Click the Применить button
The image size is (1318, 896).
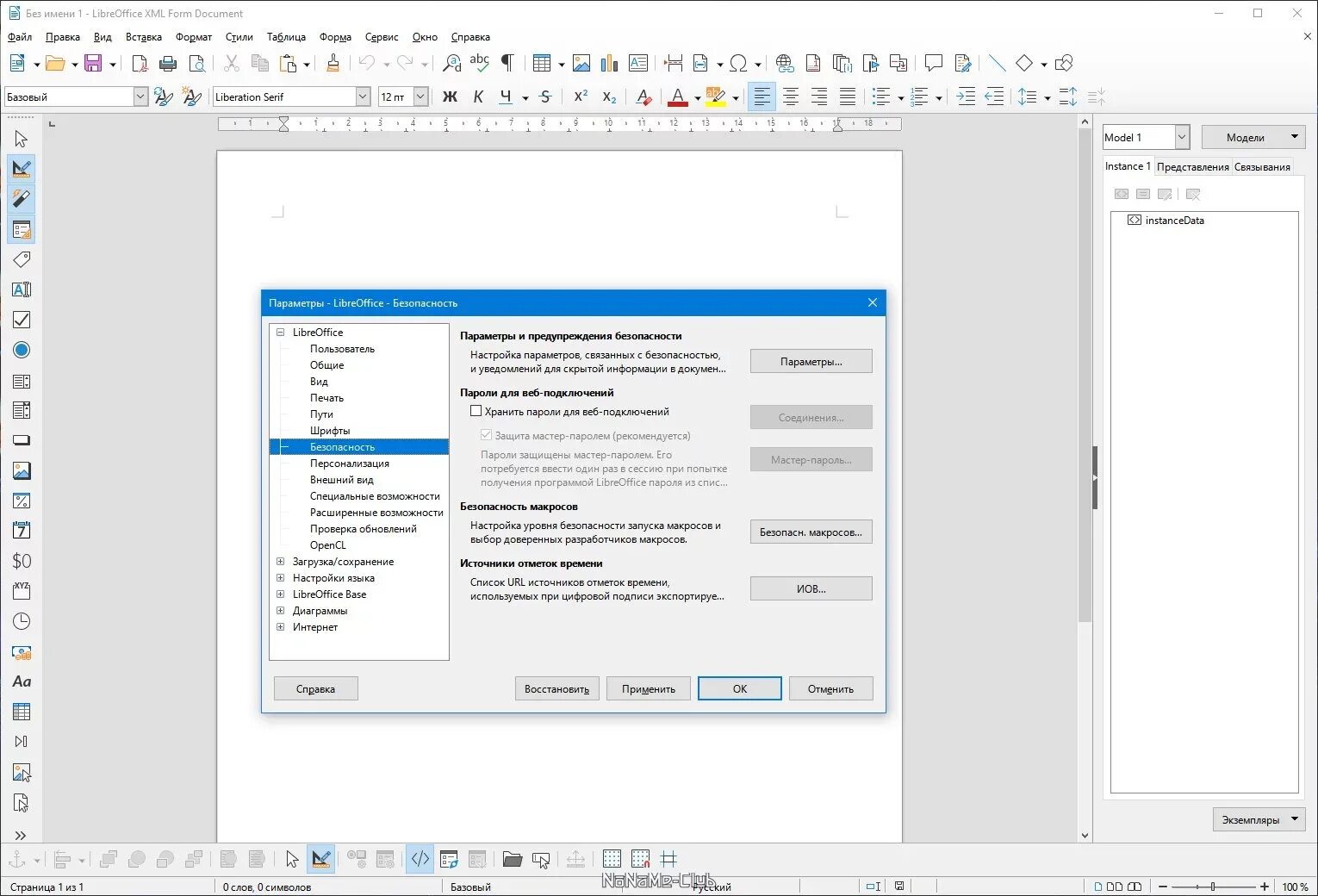(x=649, y=688)
